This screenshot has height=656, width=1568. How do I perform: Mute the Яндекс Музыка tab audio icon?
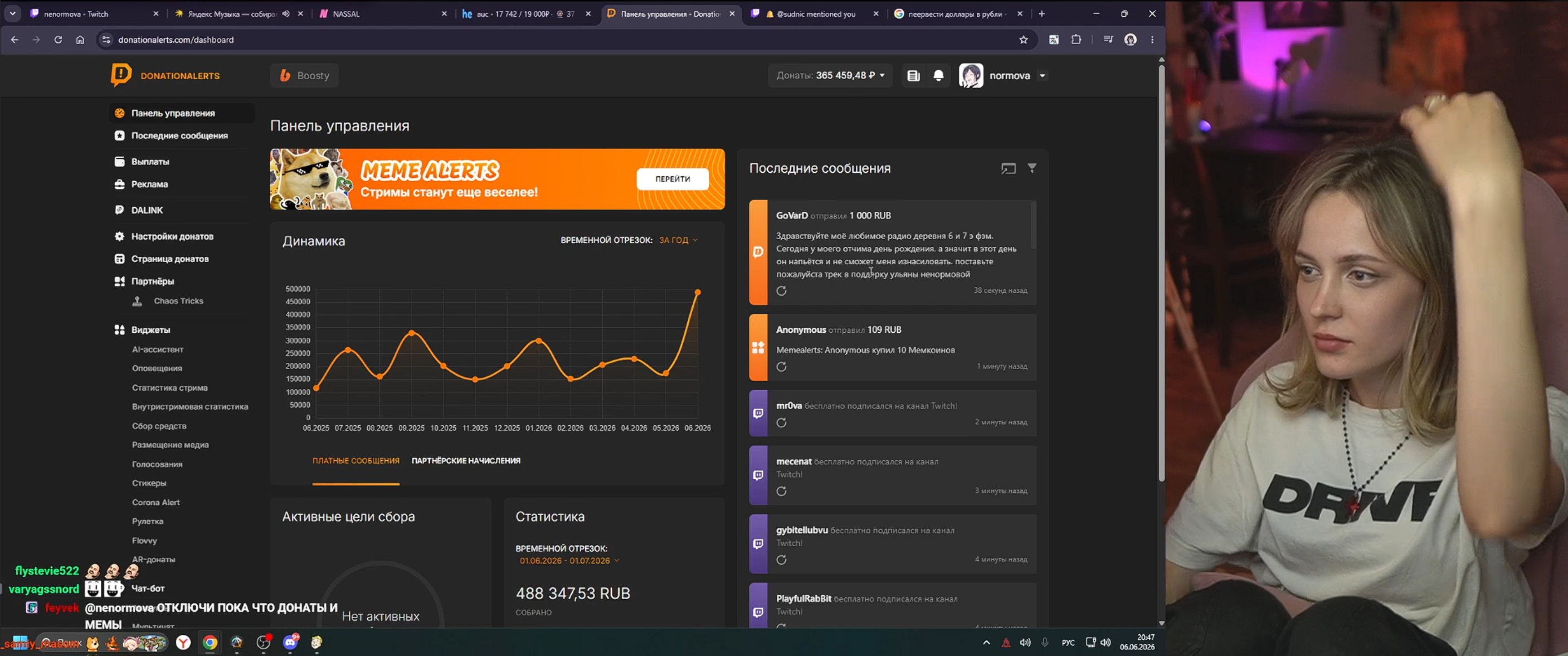pyautogui.click(x=285, y=13)
